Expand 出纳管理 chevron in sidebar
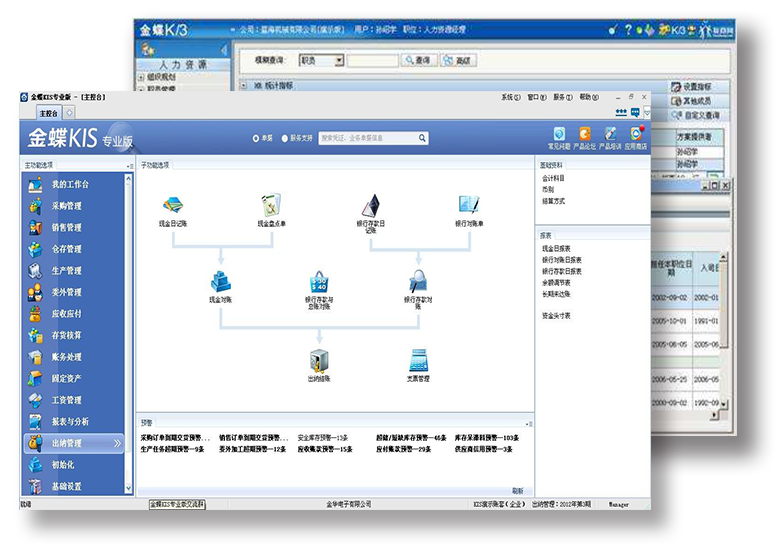The height and width of the screenshot is (548, 783). (117, 443)
